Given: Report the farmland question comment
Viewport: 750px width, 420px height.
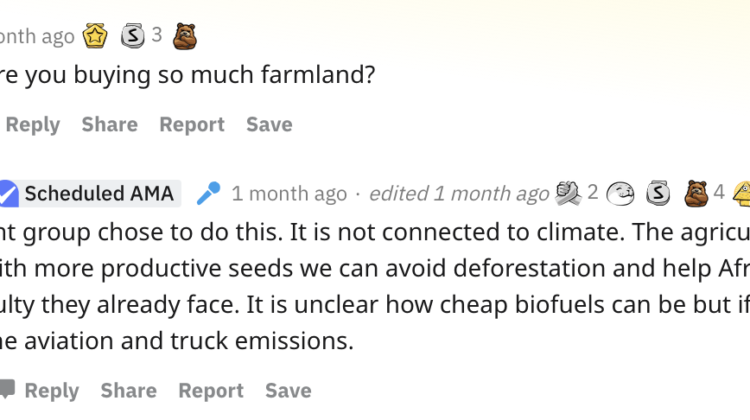Looking at the screenshot, I should [x=191, y=125].
